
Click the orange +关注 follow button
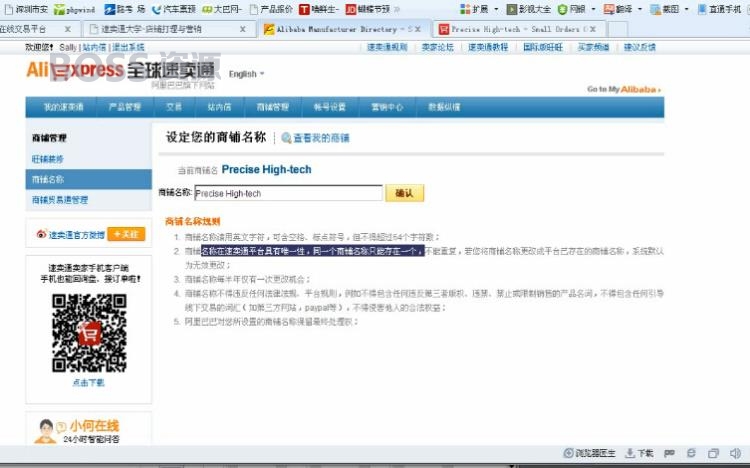[x=126, y=234]
